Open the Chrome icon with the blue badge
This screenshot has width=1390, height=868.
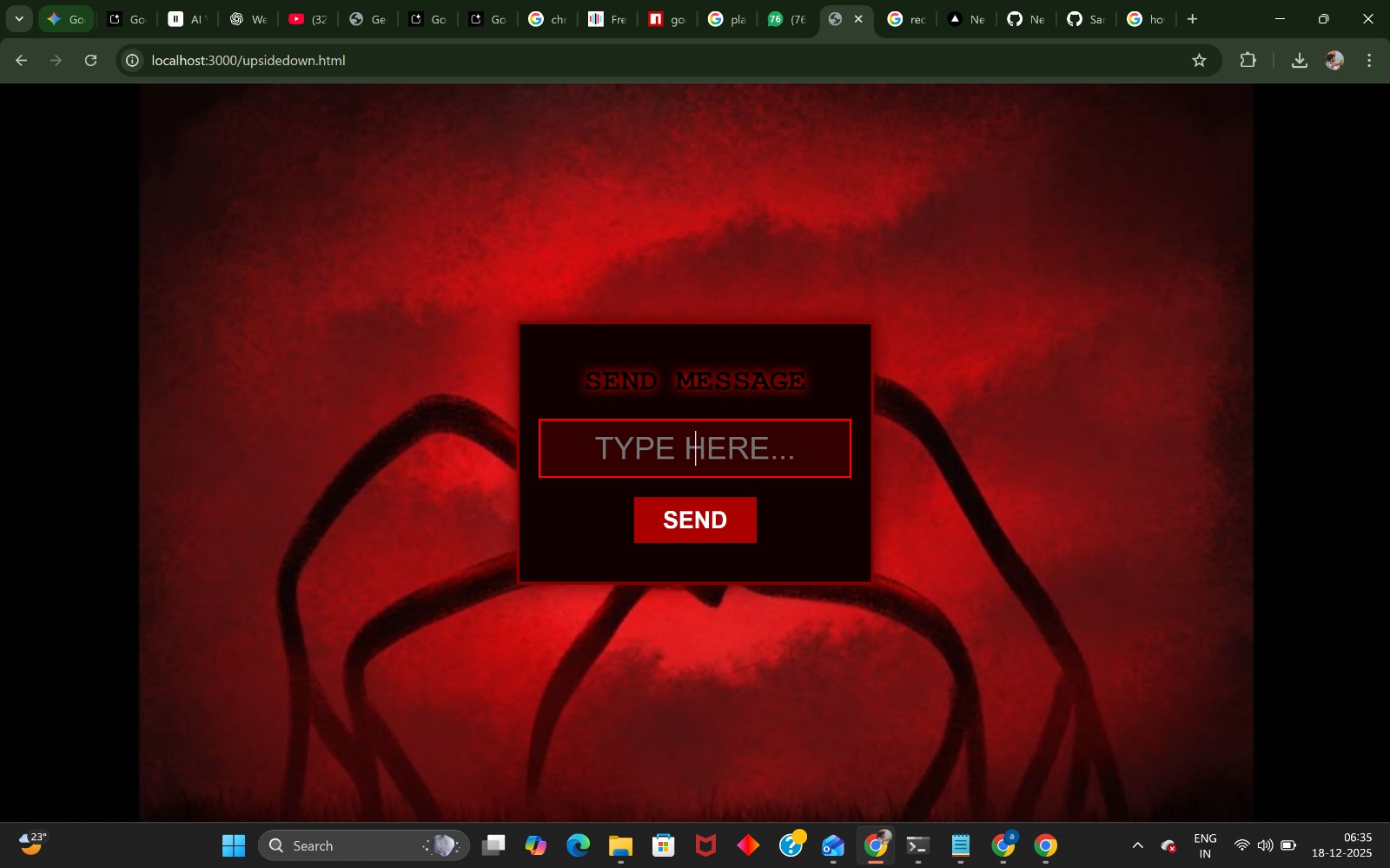pyautogui.click(x=1003, y=845)
